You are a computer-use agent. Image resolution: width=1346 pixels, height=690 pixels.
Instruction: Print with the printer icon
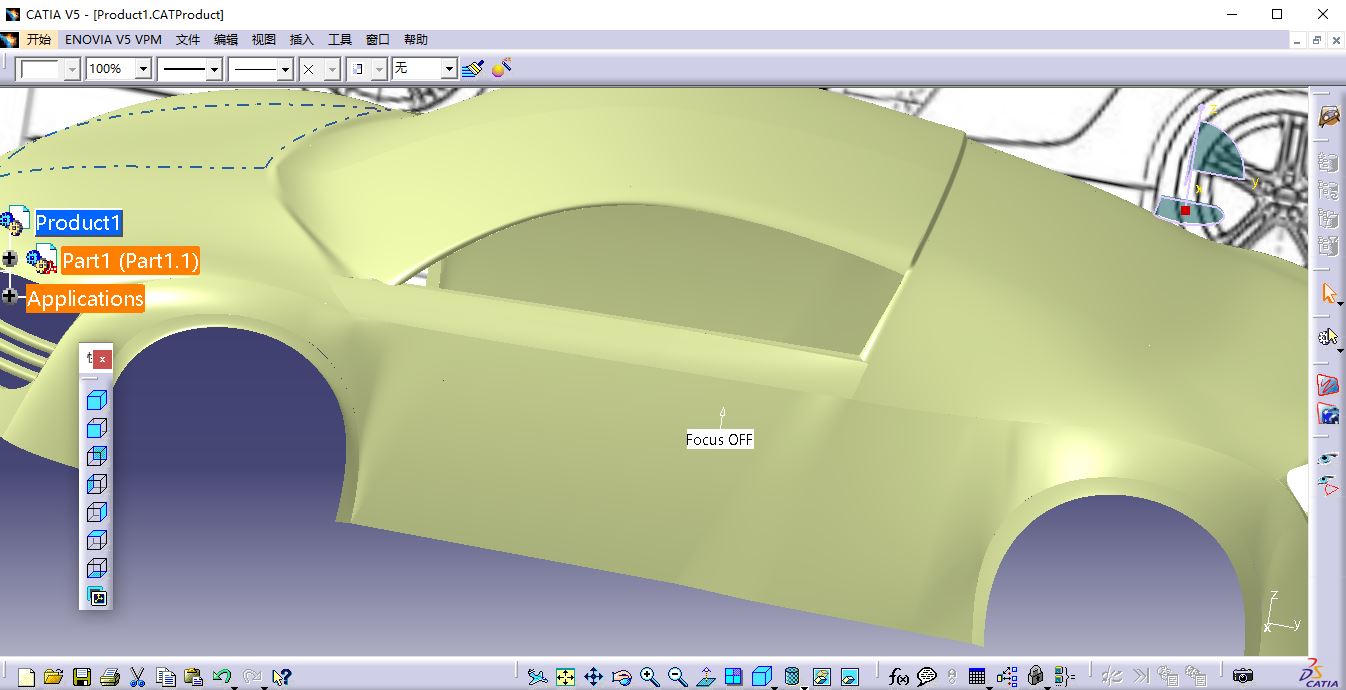[110, 677]
